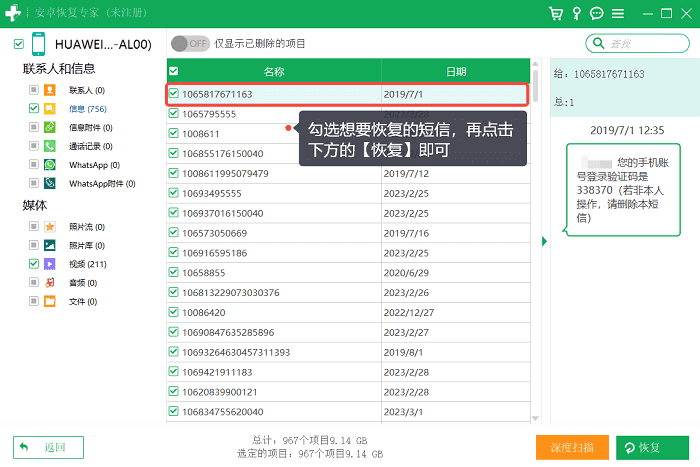Uncheck the row 10086420 checkbox

[x=174, y=312]
